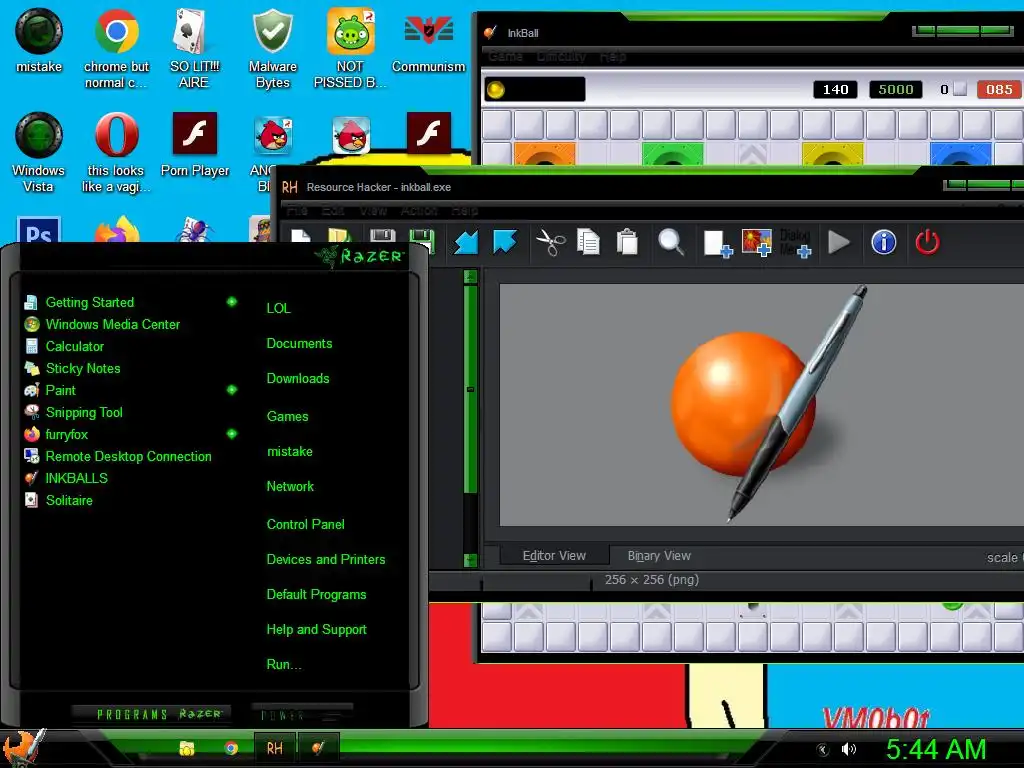
Task: Launch Calculator from start menu
Action: click(x=64, y=346)
